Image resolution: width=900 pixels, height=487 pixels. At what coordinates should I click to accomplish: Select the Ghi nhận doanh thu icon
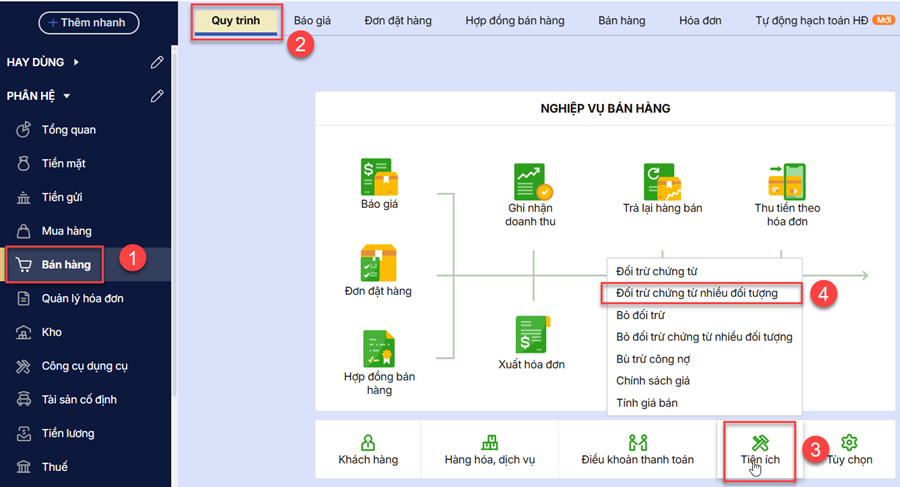[531, 182]
